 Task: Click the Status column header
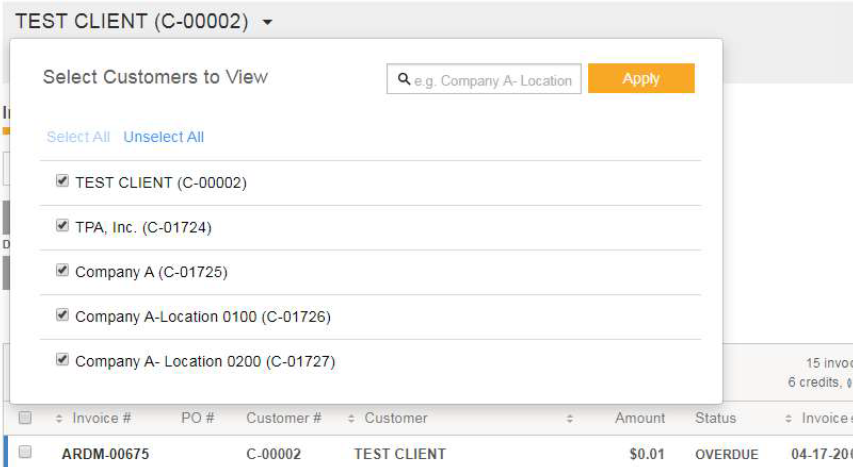click(715, 418)
